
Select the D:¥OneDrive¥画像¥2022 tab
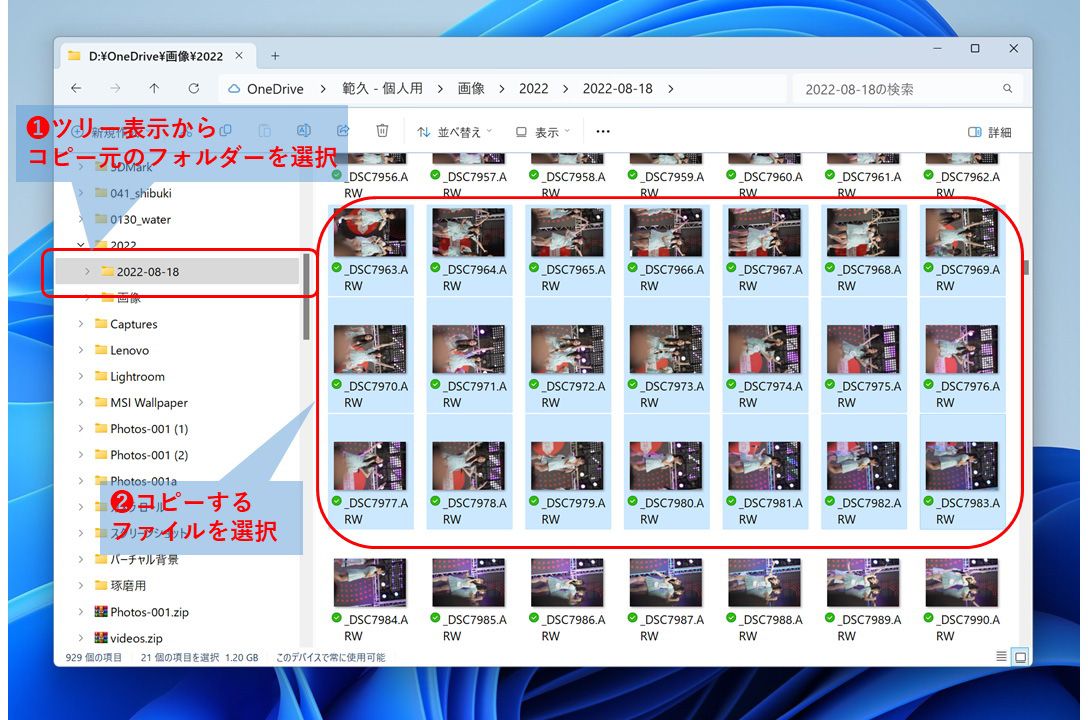point(158,56)
